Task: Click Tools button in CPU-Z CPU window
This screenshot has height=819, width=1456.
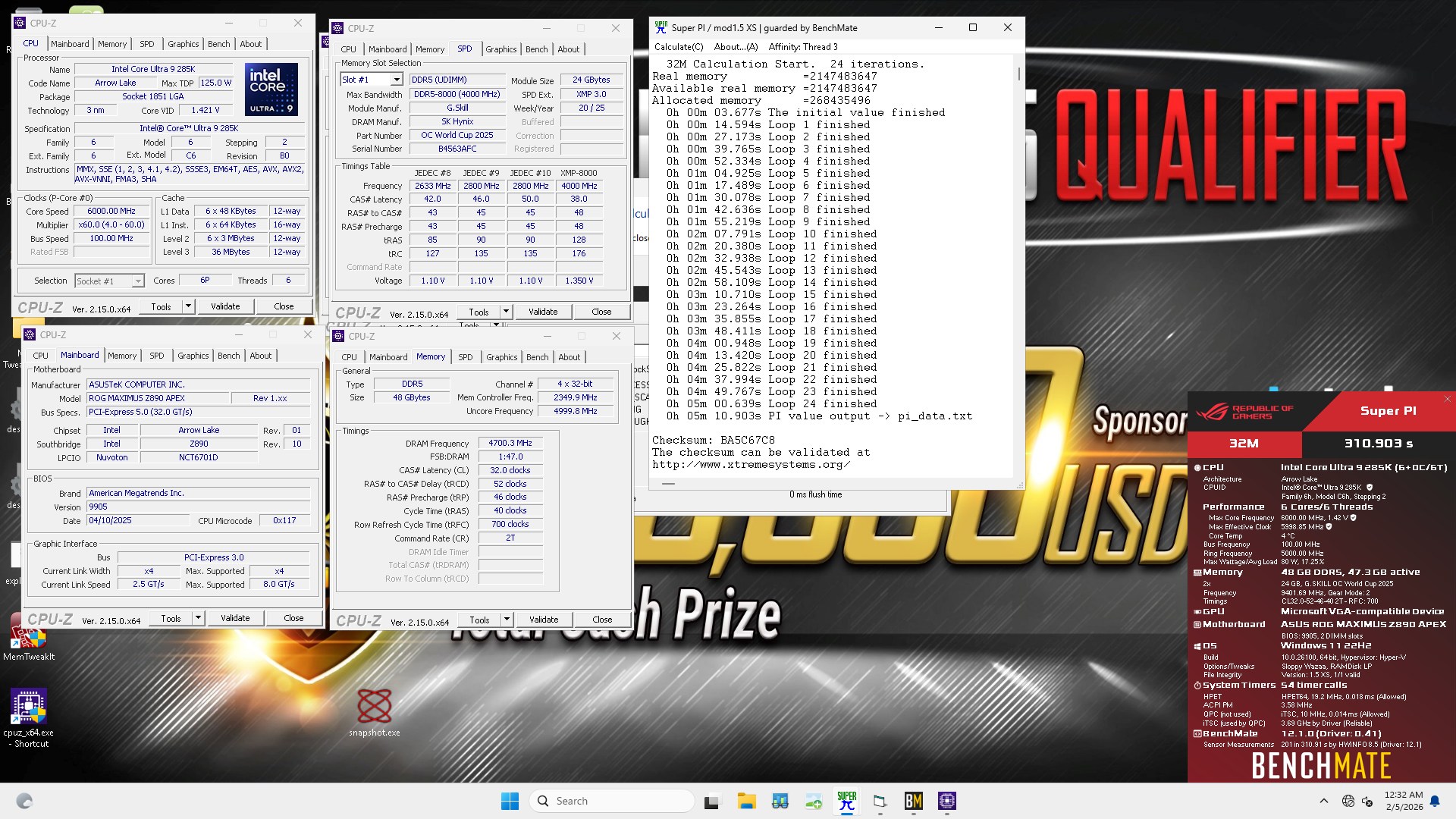Action: [x=161, y=306]
